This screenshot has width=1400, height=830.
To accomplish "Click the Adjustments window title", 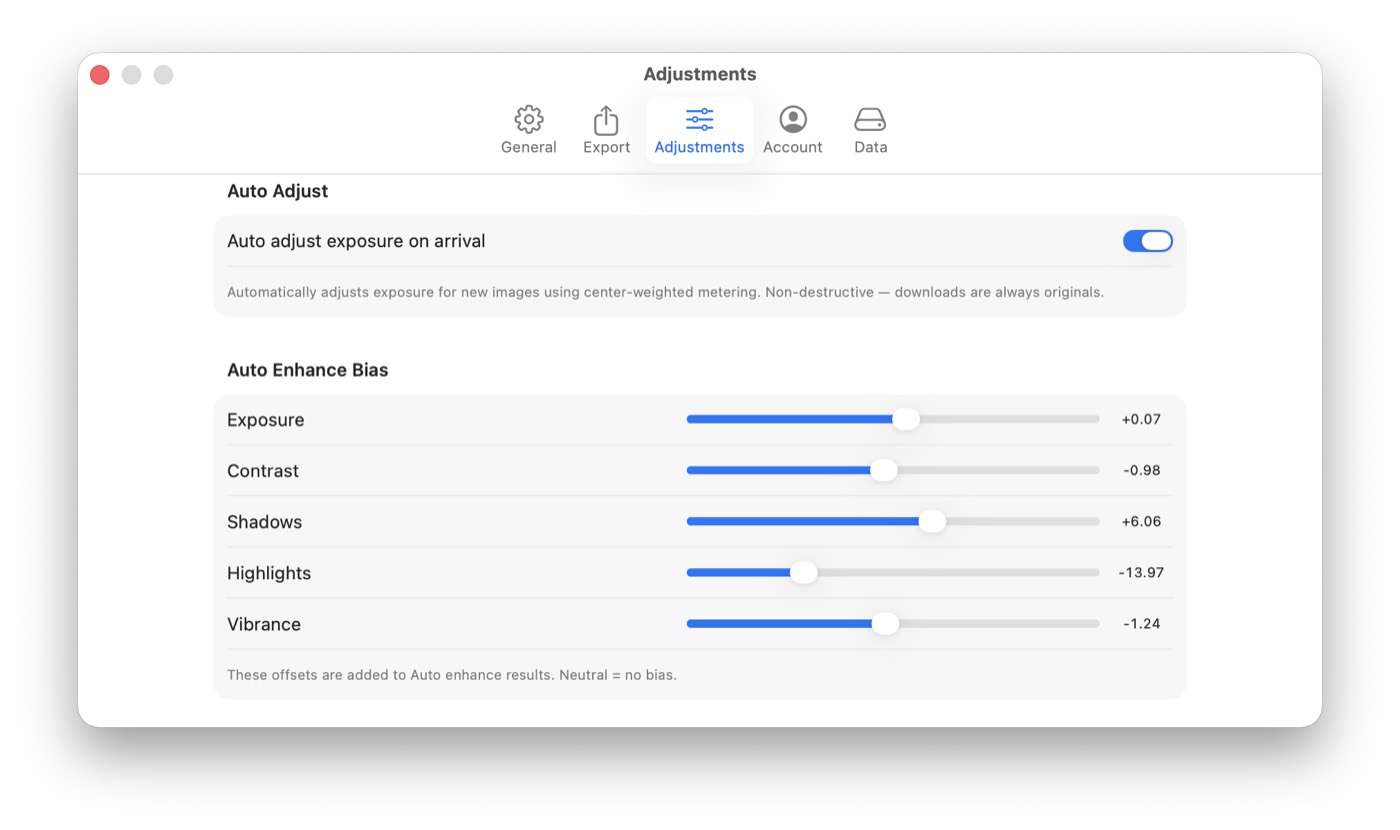I will [x=700, y=74].
